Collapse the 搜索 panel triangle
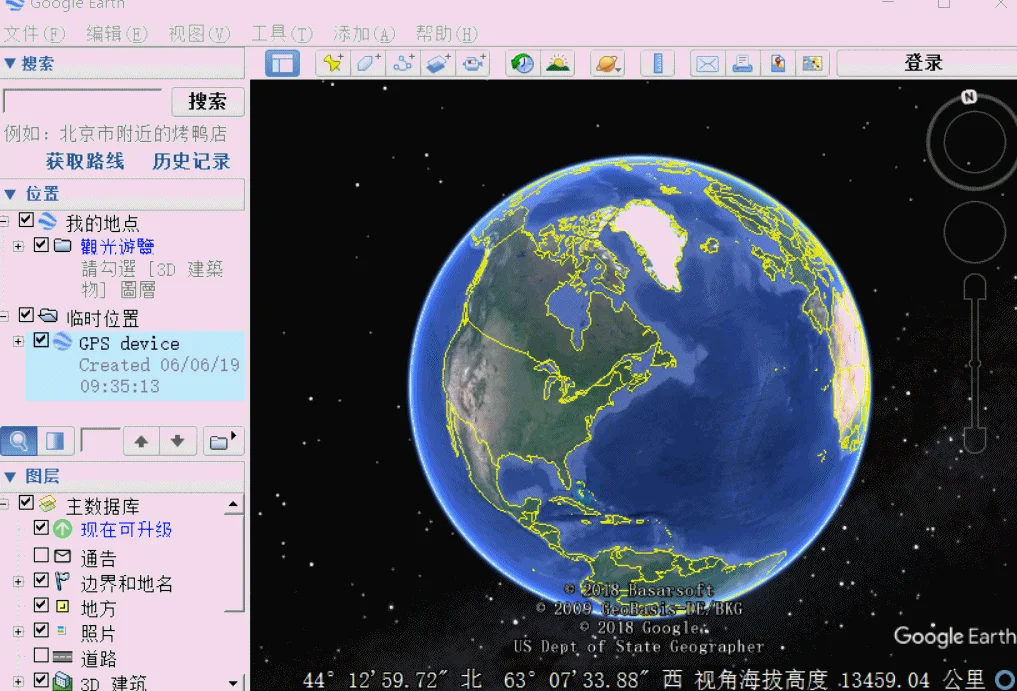 (10, 63)
